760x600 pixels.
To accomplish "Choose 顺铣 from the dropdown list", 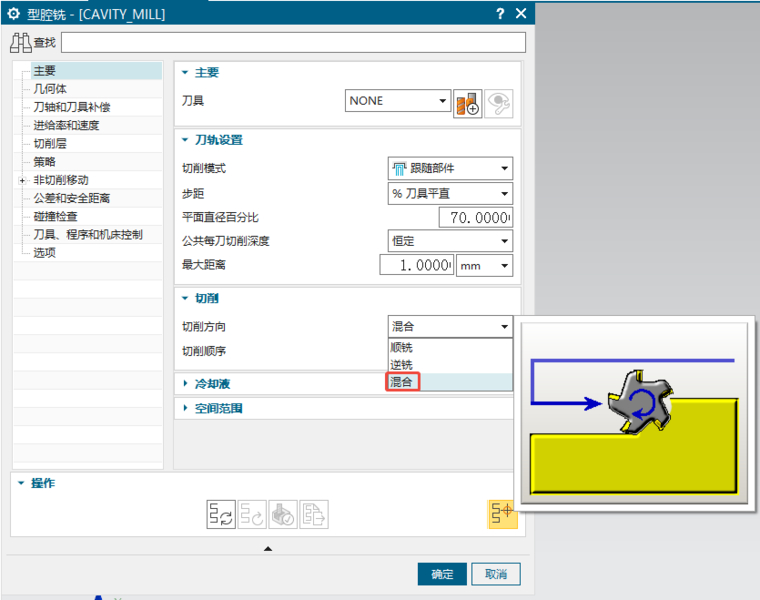I will [x=450, y=347].
